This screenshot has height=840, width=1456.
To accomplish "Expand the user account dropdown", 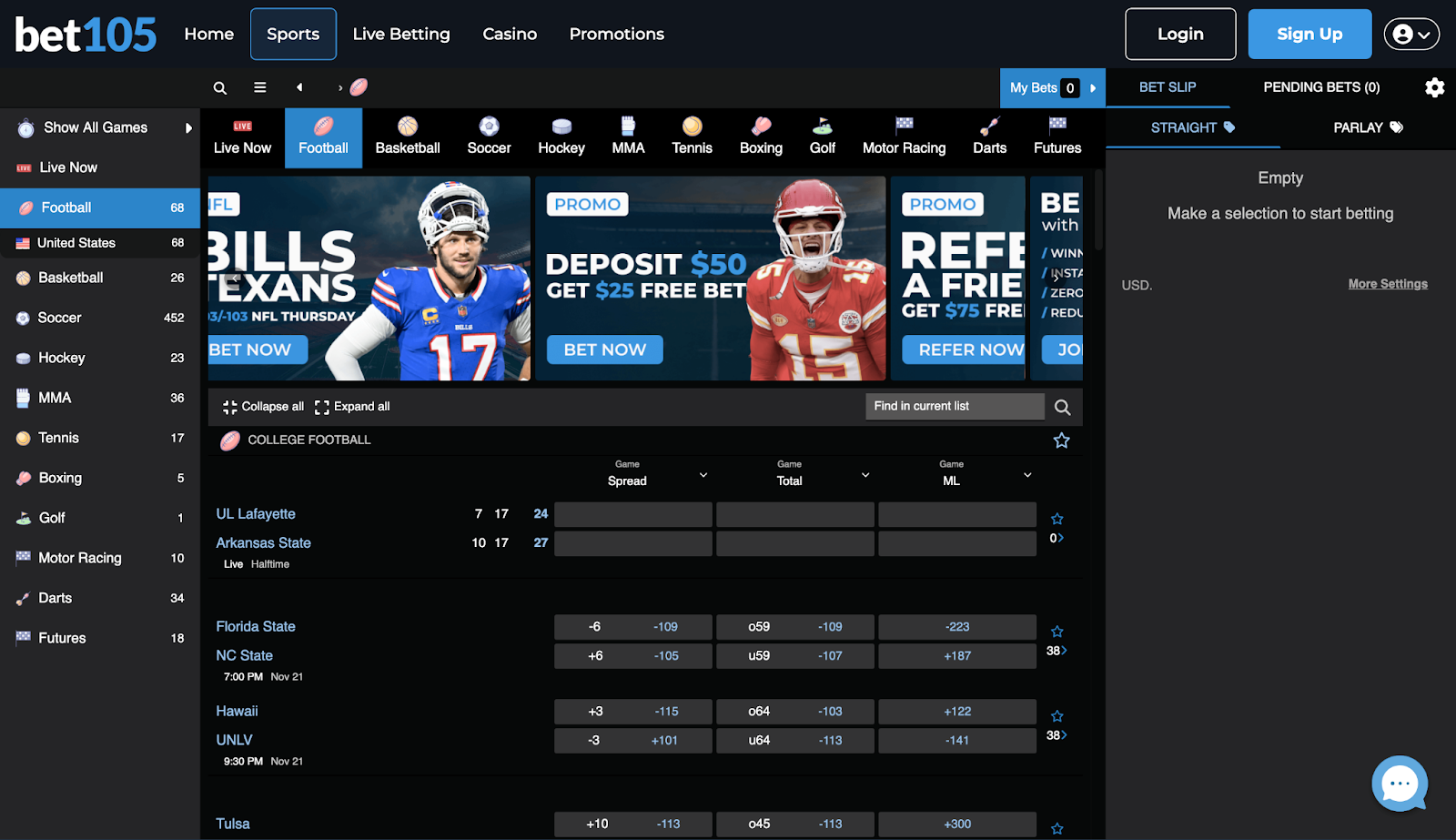I will [x=1411, y=35].
